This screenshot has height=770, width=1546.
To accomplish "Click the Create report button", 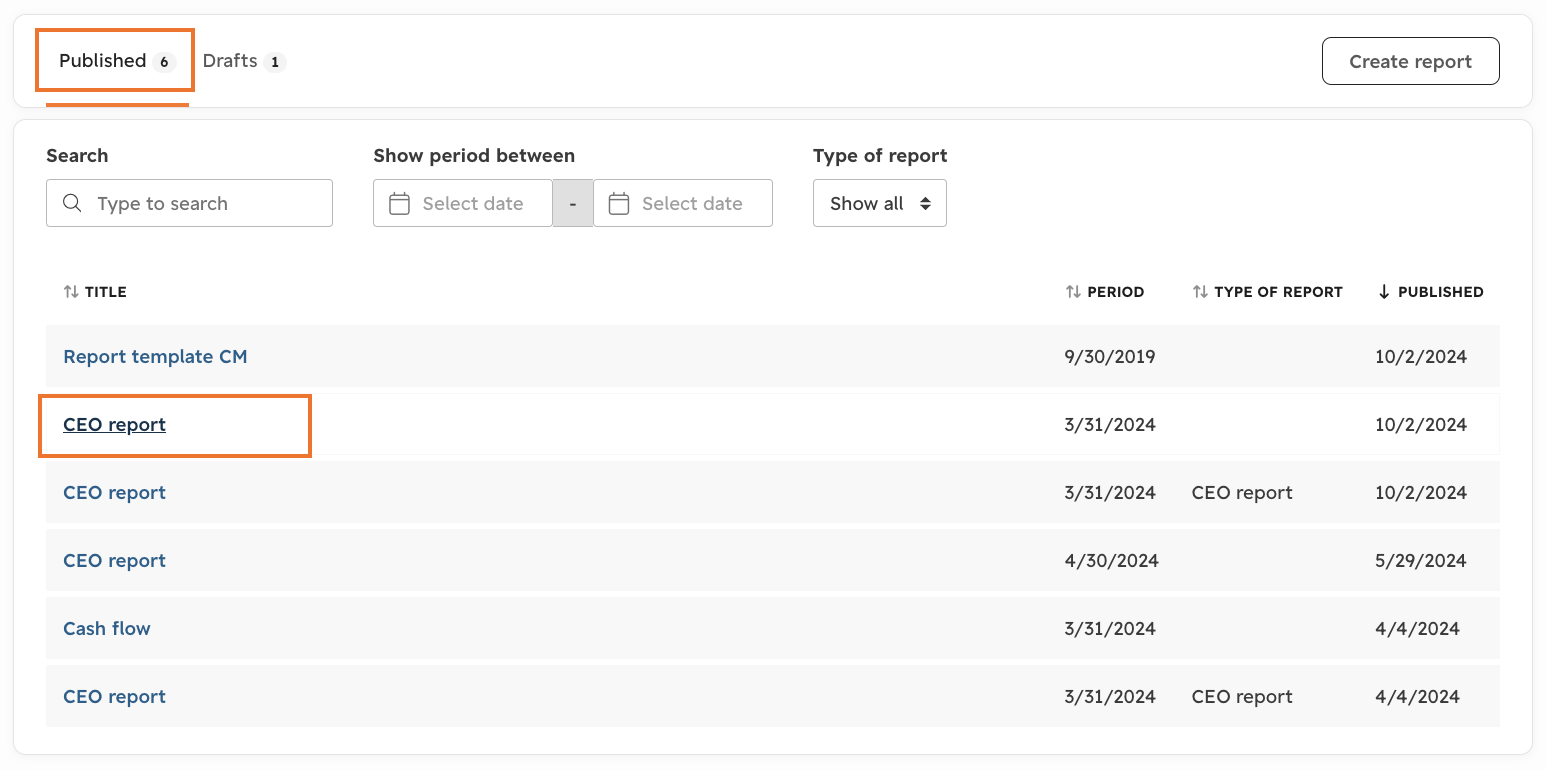I will tap(1410, 61).
